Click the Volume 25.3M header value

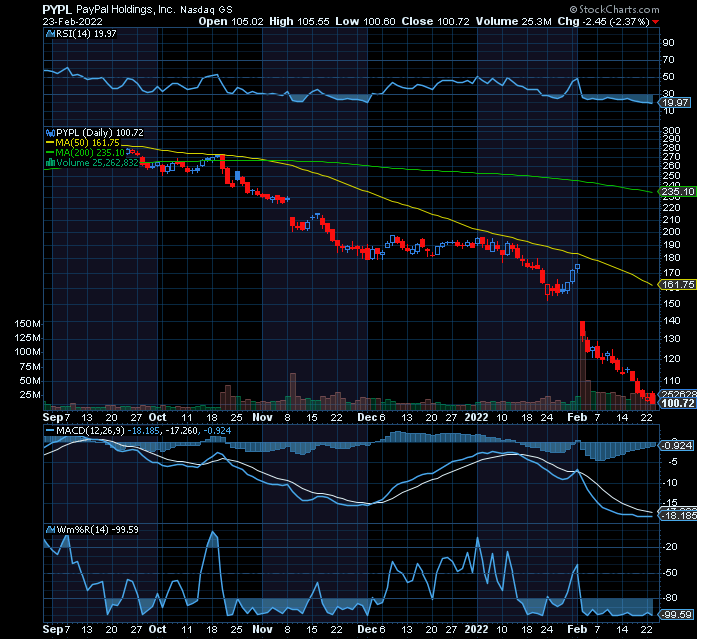(514, 21)
